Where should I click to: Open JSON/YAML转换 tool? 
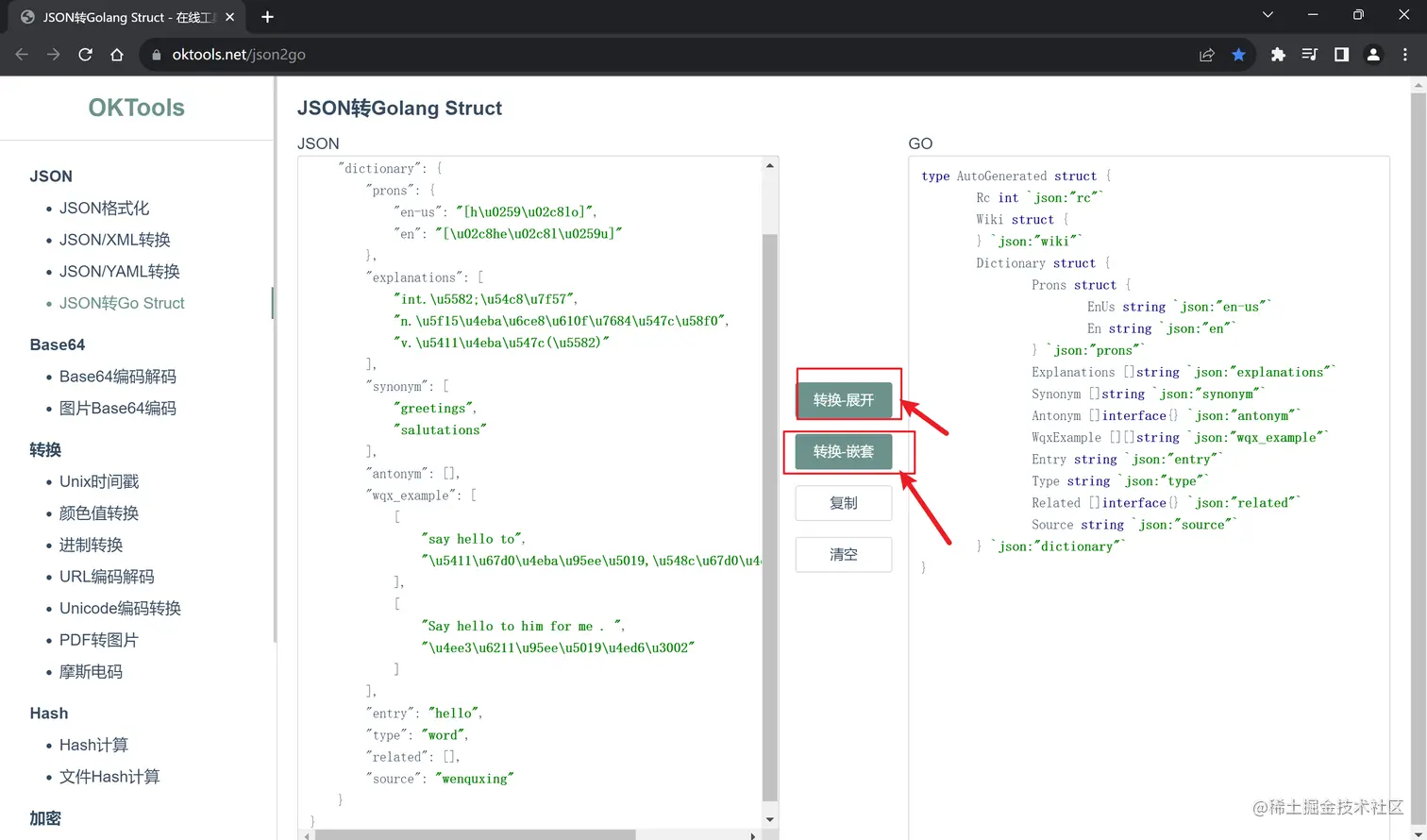(x=120, y=271)
